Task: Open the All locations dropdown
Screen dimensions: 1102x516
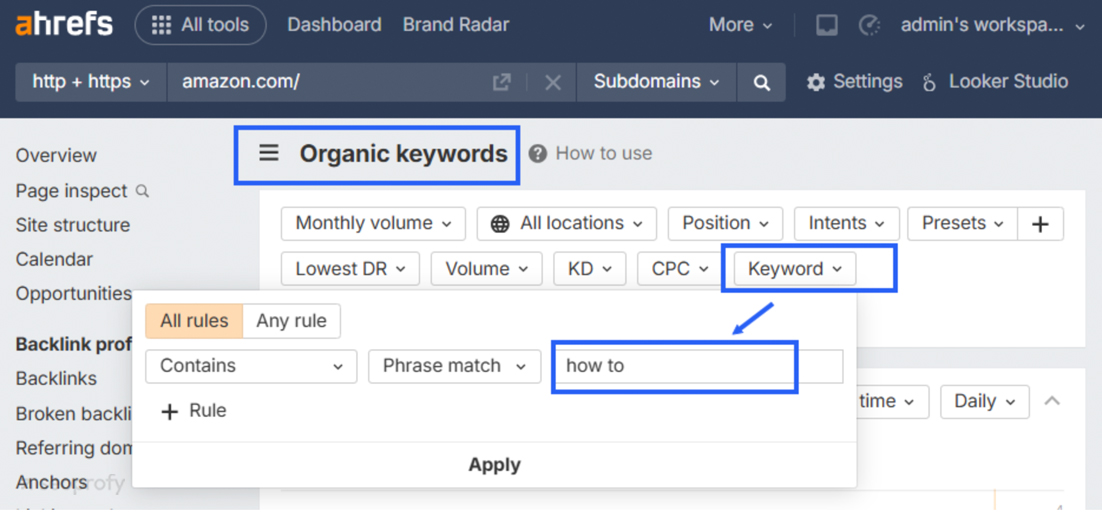Action: (x=566, y=224)
